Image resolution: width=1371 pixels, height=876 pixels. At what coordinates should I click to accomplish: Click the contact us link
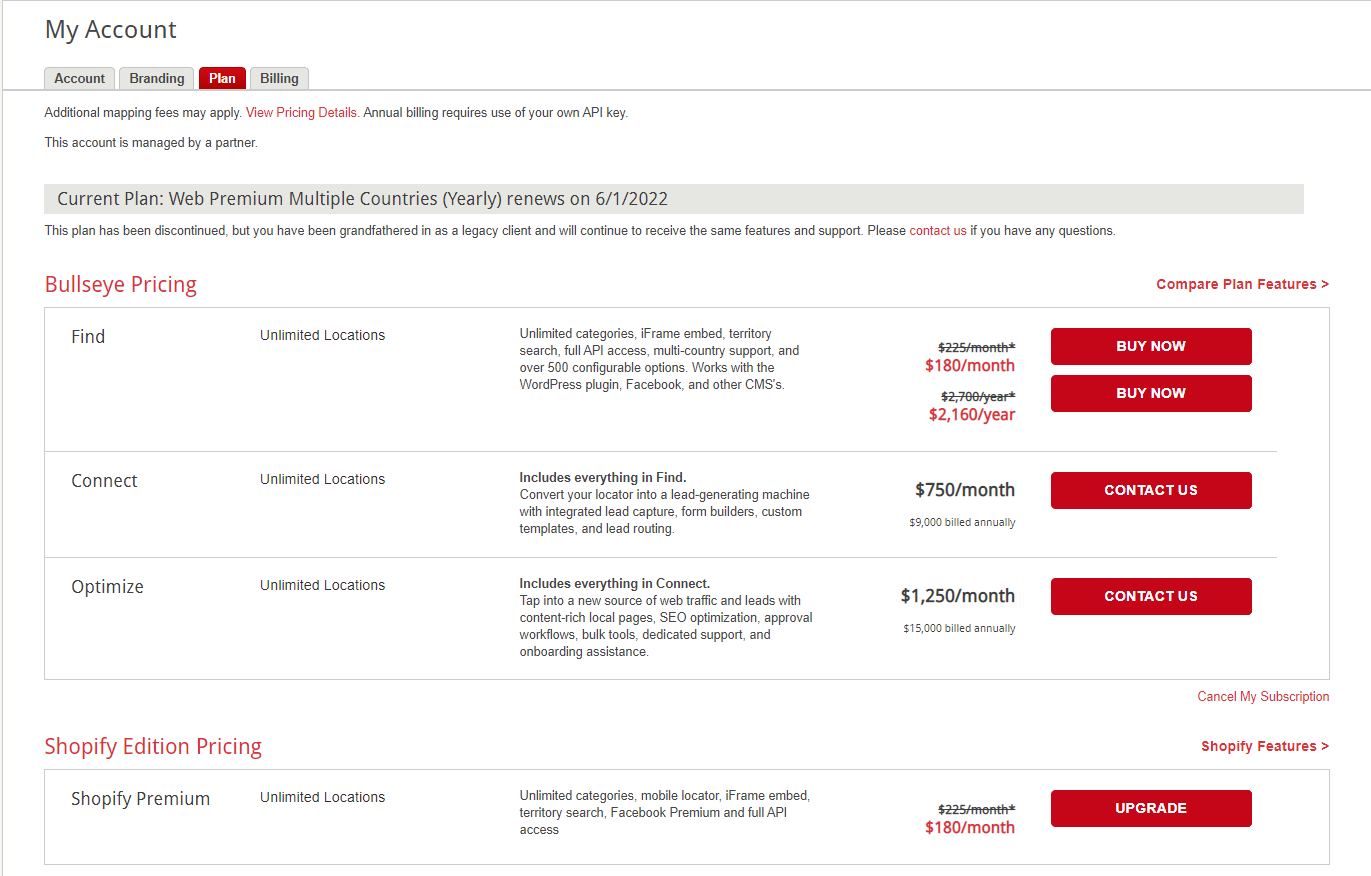[938, 231]
